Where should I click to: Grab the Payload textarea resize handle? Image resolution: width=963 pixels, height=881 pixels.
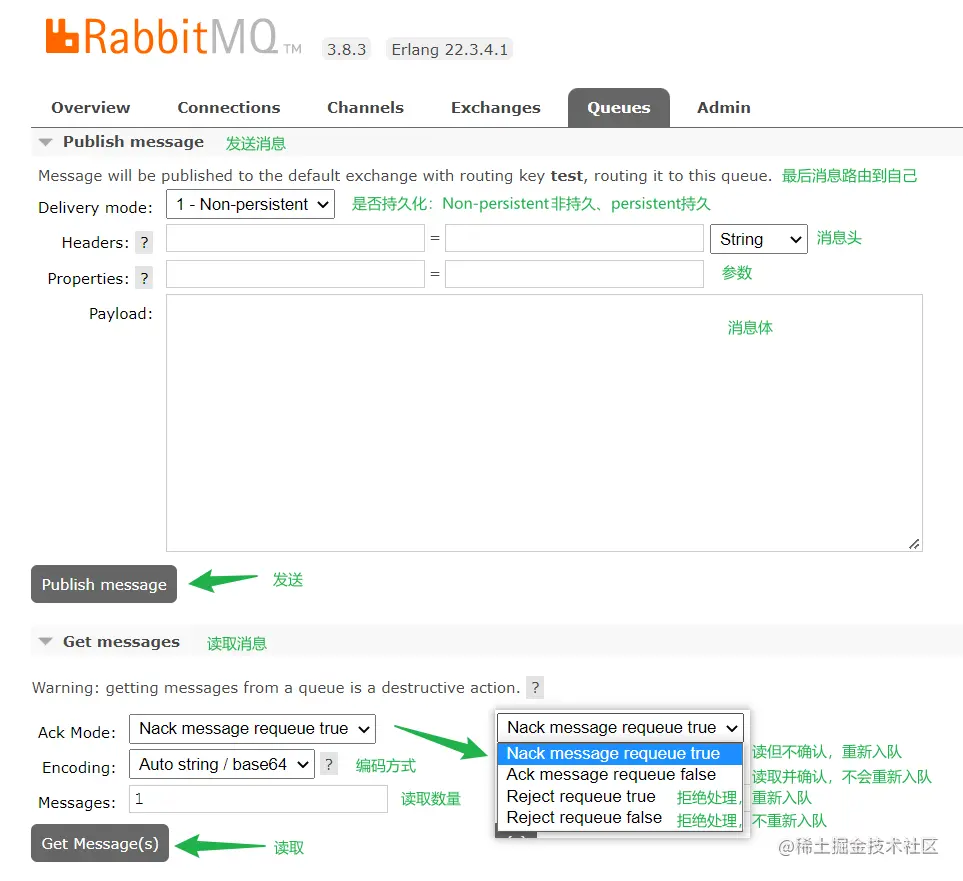[x=914, y=544]
